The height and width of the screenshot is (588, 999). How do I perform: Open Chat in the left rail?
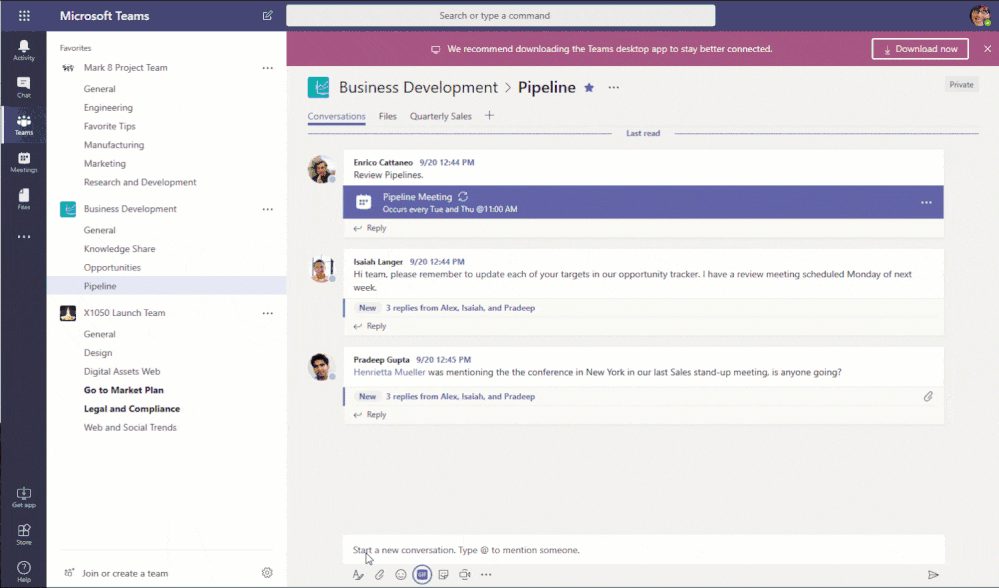(x=24, y=87)
